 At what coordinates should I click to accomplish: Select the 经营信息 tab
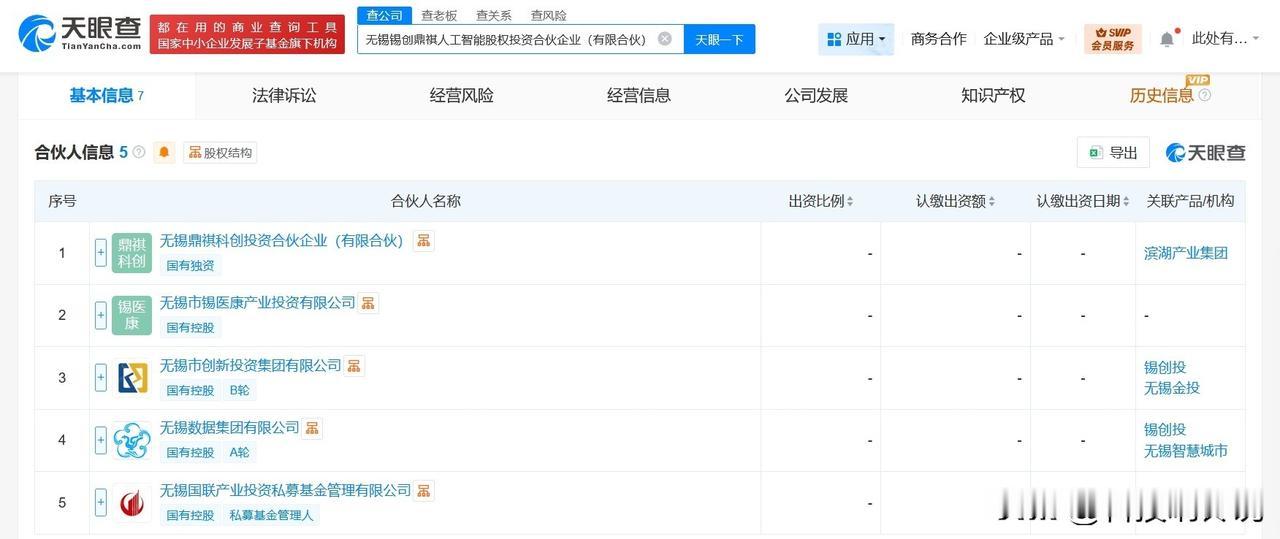pos(639,96)
